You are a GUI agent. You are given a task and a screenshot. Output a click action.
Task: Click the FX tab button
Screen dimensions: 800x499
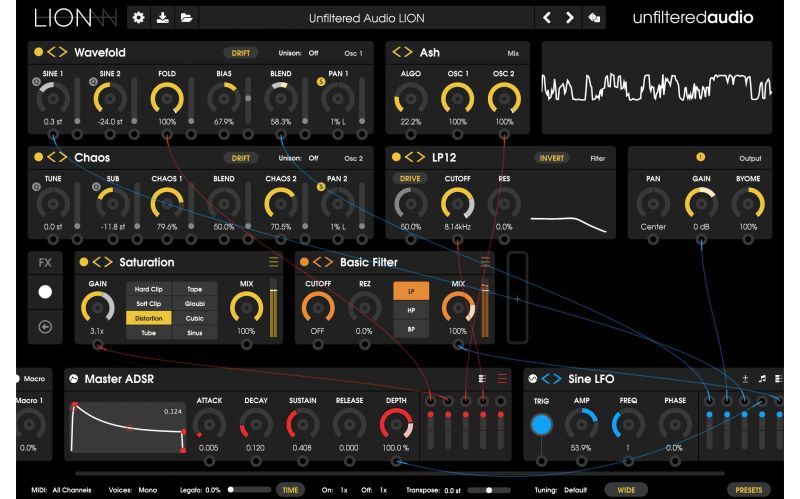click(45, 263)
